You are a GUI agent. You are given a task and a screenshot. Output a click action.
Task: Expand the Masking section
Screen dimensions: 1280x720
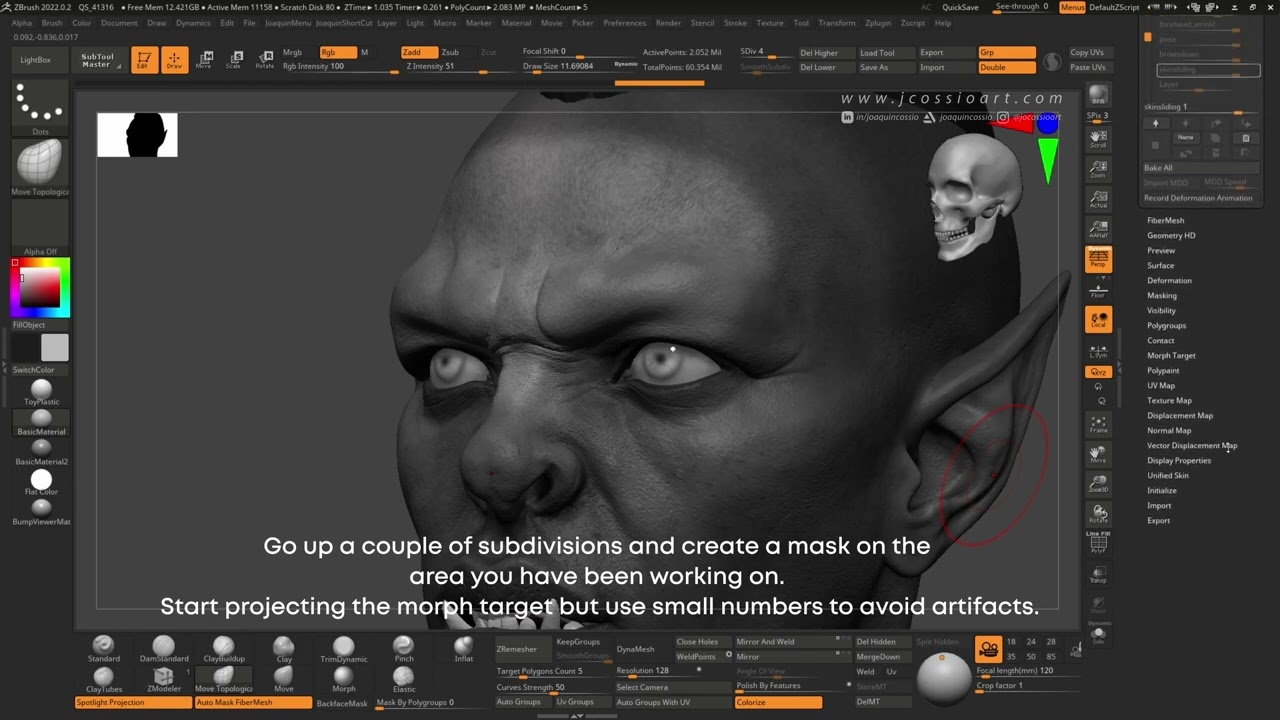[x=1161, y=295]
